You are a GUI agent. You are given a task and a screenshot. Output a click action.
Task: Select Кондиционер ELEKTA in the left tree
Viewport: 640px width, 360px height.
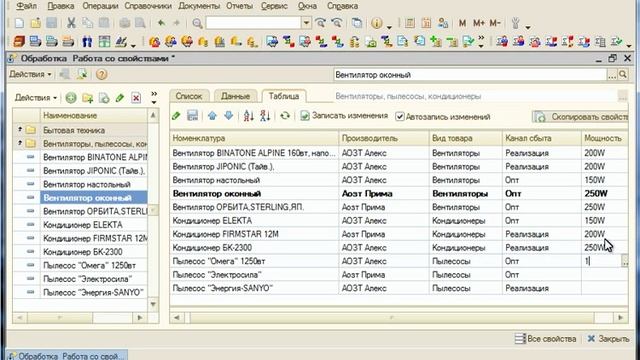[x=83, y=224]
